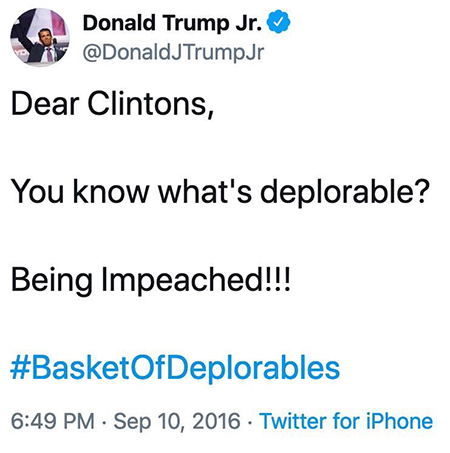This screenshot has width=450, height=453.
Task: Click the word Impeached in the tweet
Action: [x=182, y=280]
